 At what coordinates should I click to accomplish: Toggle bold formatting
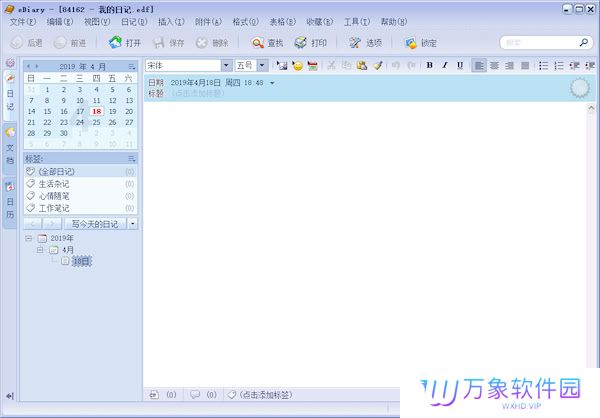coord(429,65)
